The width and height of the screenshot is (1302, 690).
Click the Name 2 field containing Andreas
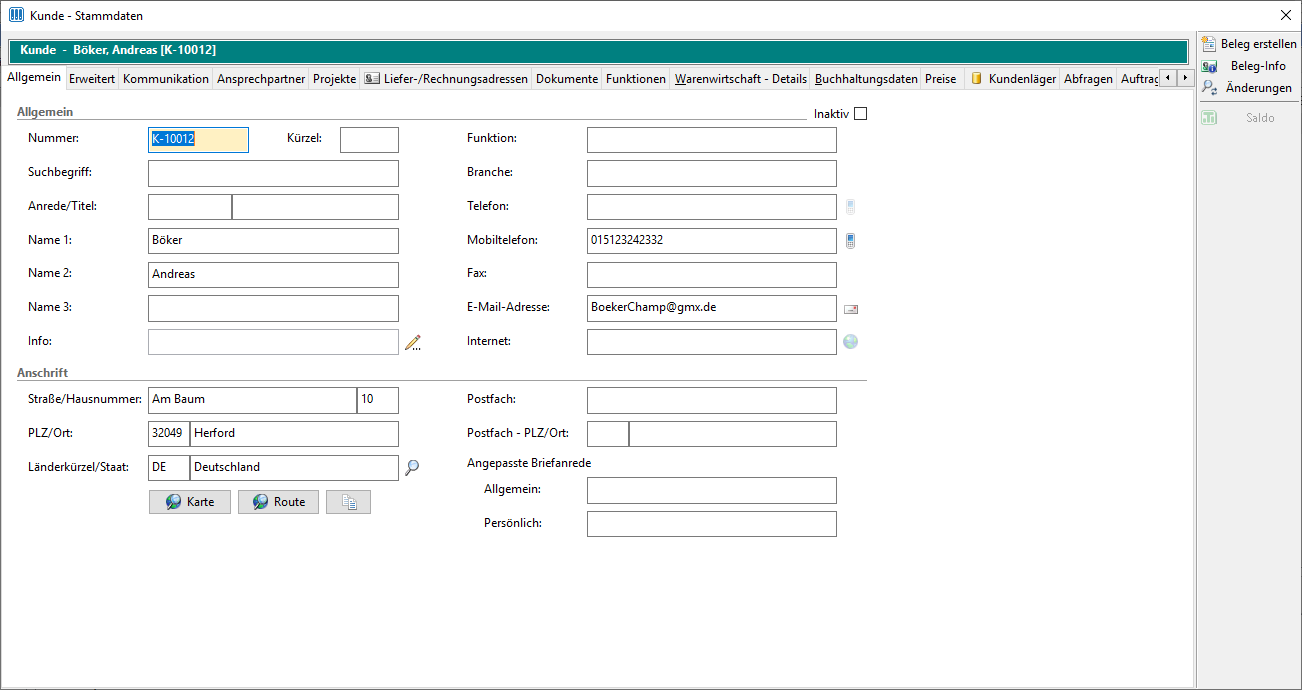pos(273,275)
